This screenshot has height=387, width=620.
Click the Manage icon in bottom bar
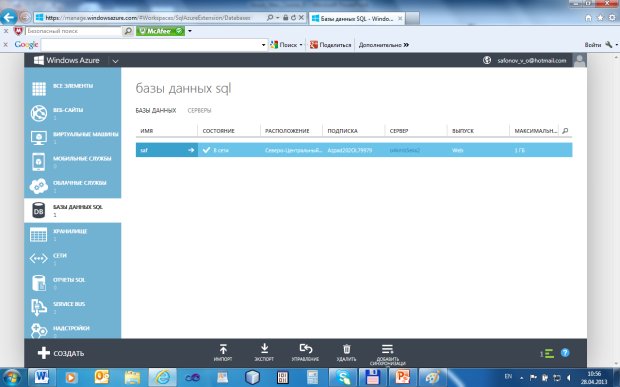306,349
